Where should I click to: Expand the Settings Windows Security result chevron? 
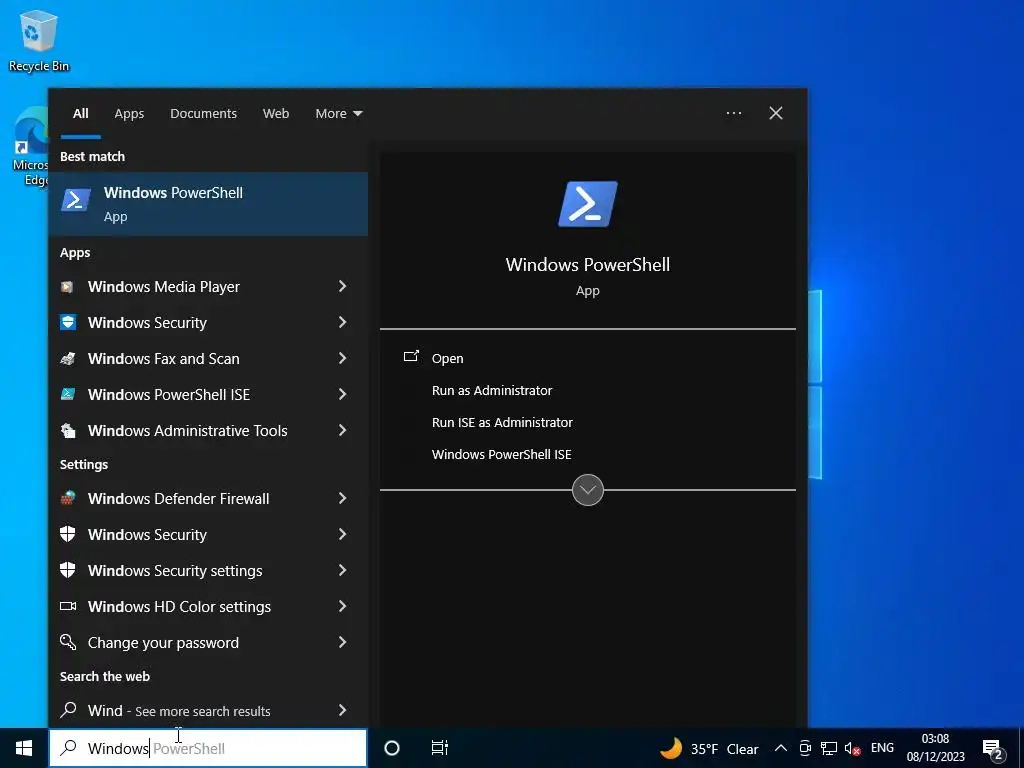[342, 534]
